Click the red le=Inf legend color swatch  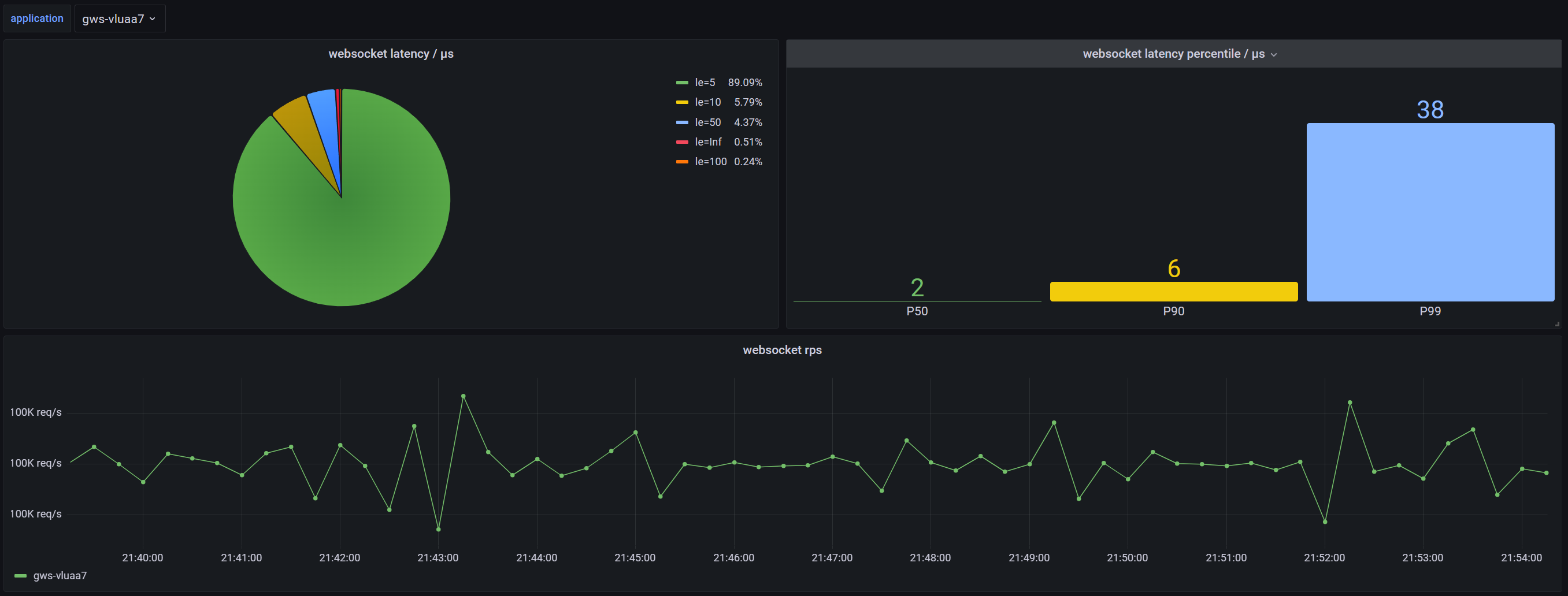point(682,142)
